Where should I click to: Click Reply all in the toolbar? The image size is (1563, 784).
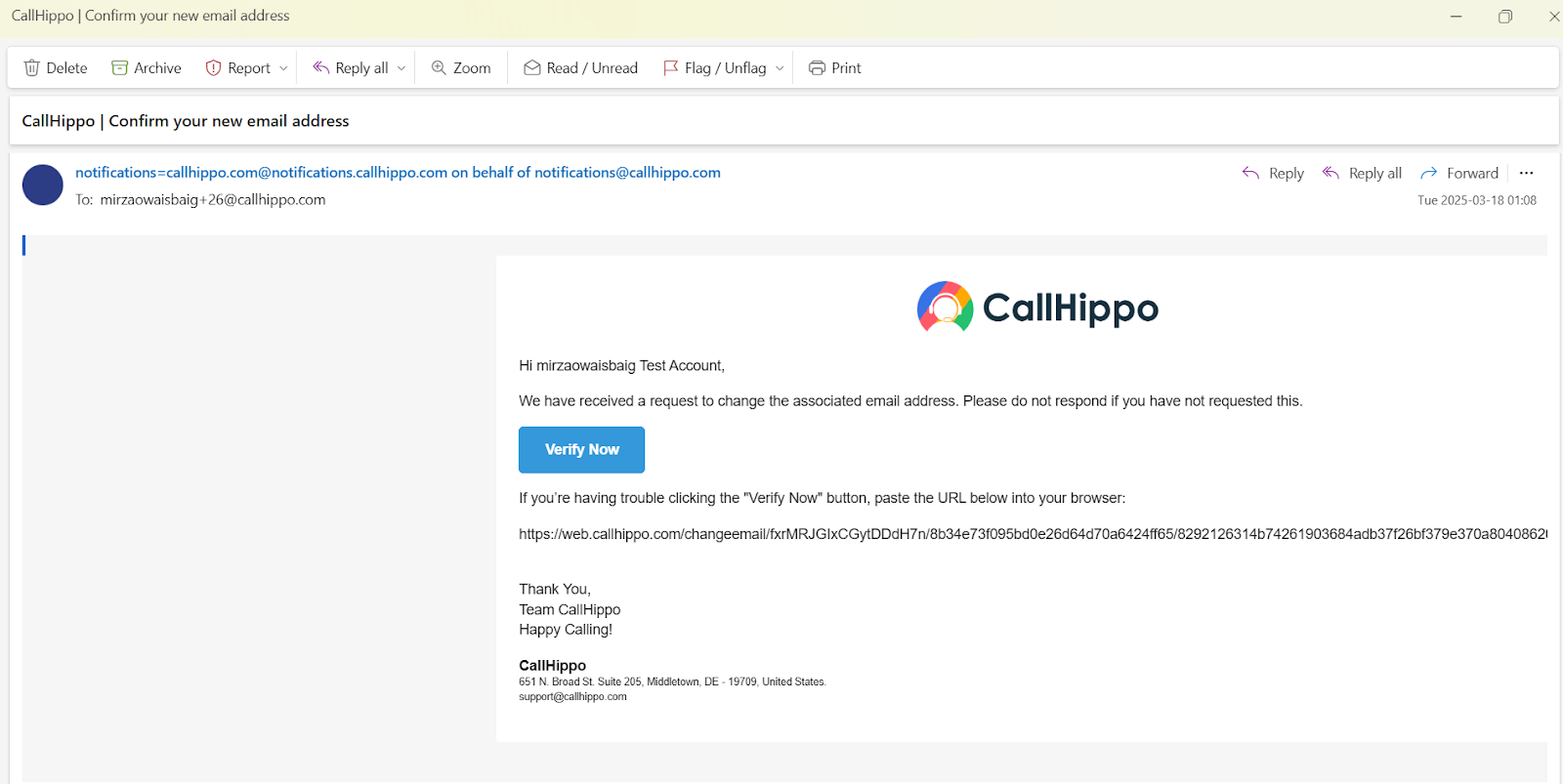(x=351, y=67)
